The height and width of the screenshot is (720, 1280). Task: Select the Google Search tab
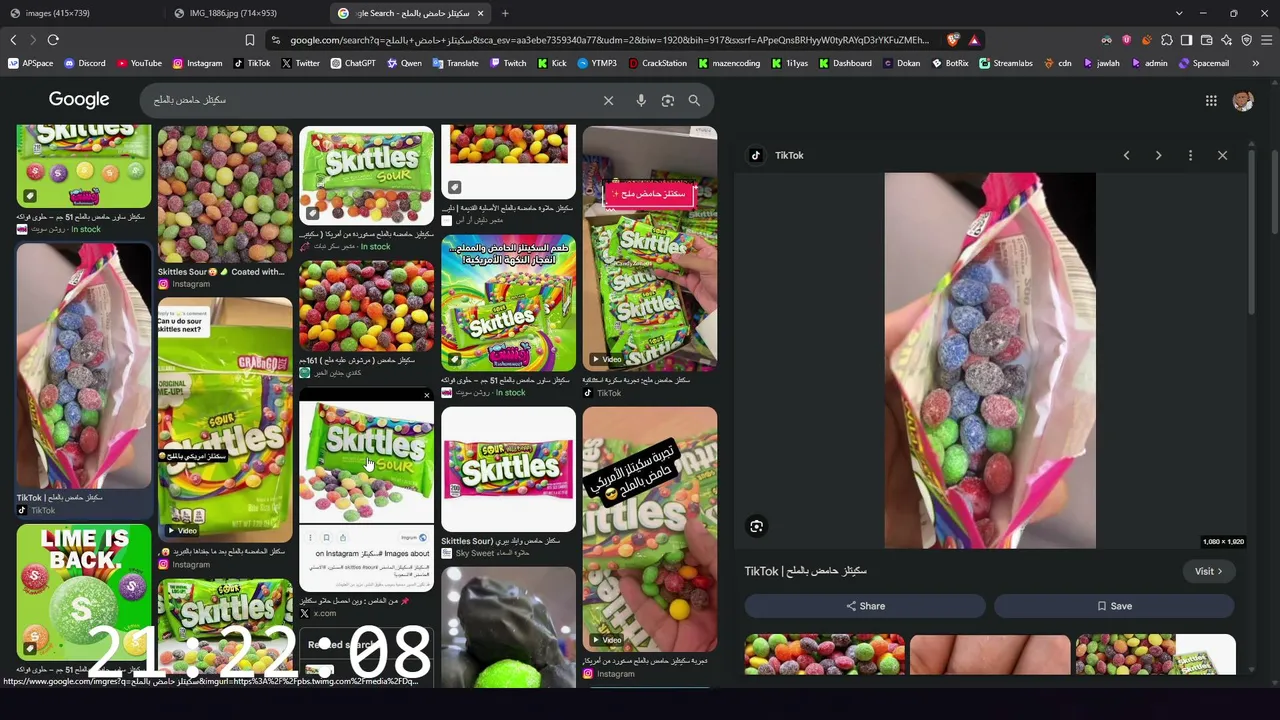[x=410, y=13]
